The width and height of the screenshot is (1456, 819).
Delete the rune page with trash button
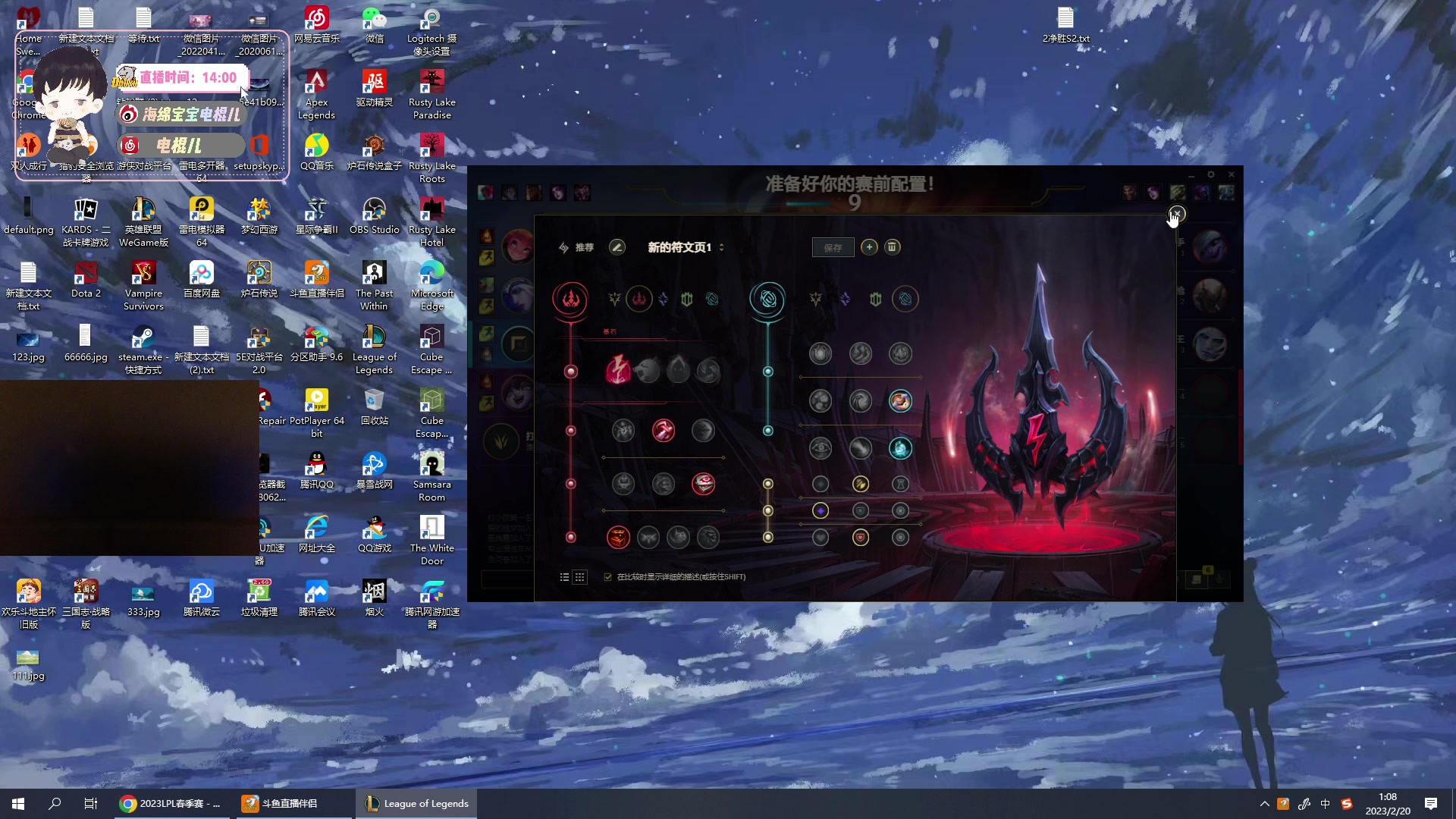click(x=893, y=247)
